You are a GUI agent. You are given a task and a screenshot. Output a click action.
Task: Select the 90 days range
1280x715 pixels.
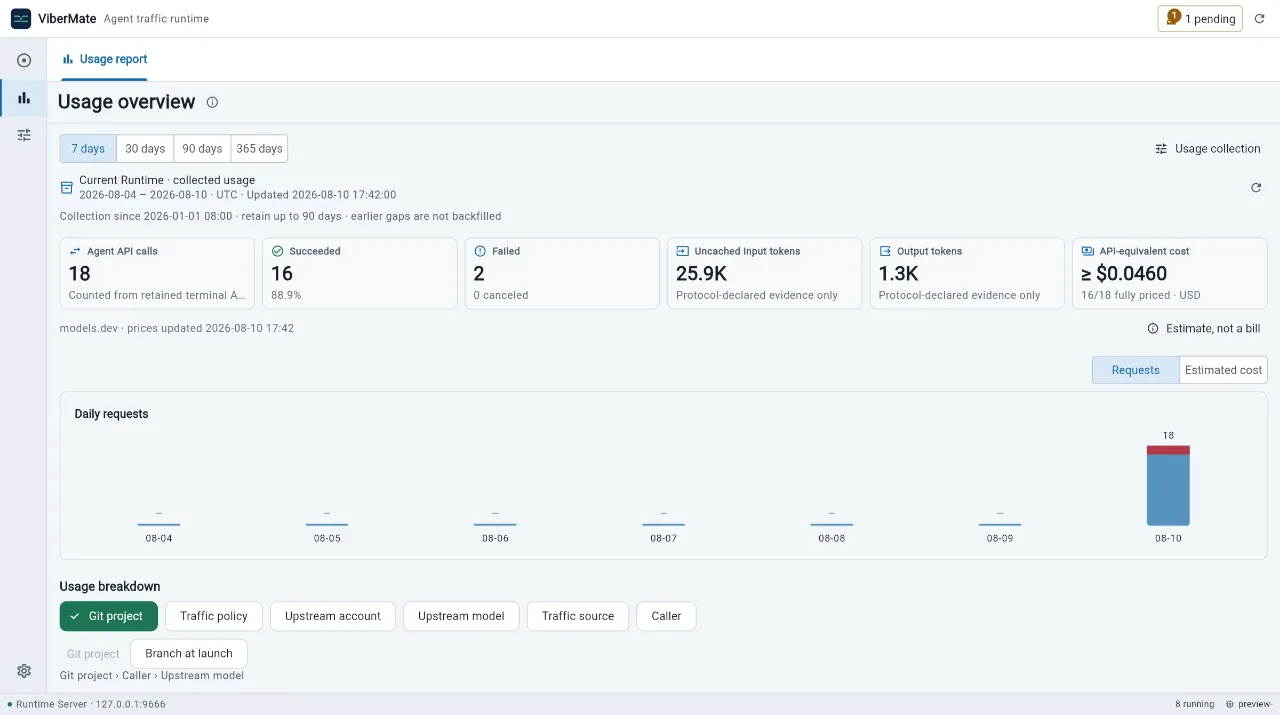[202, 148]
